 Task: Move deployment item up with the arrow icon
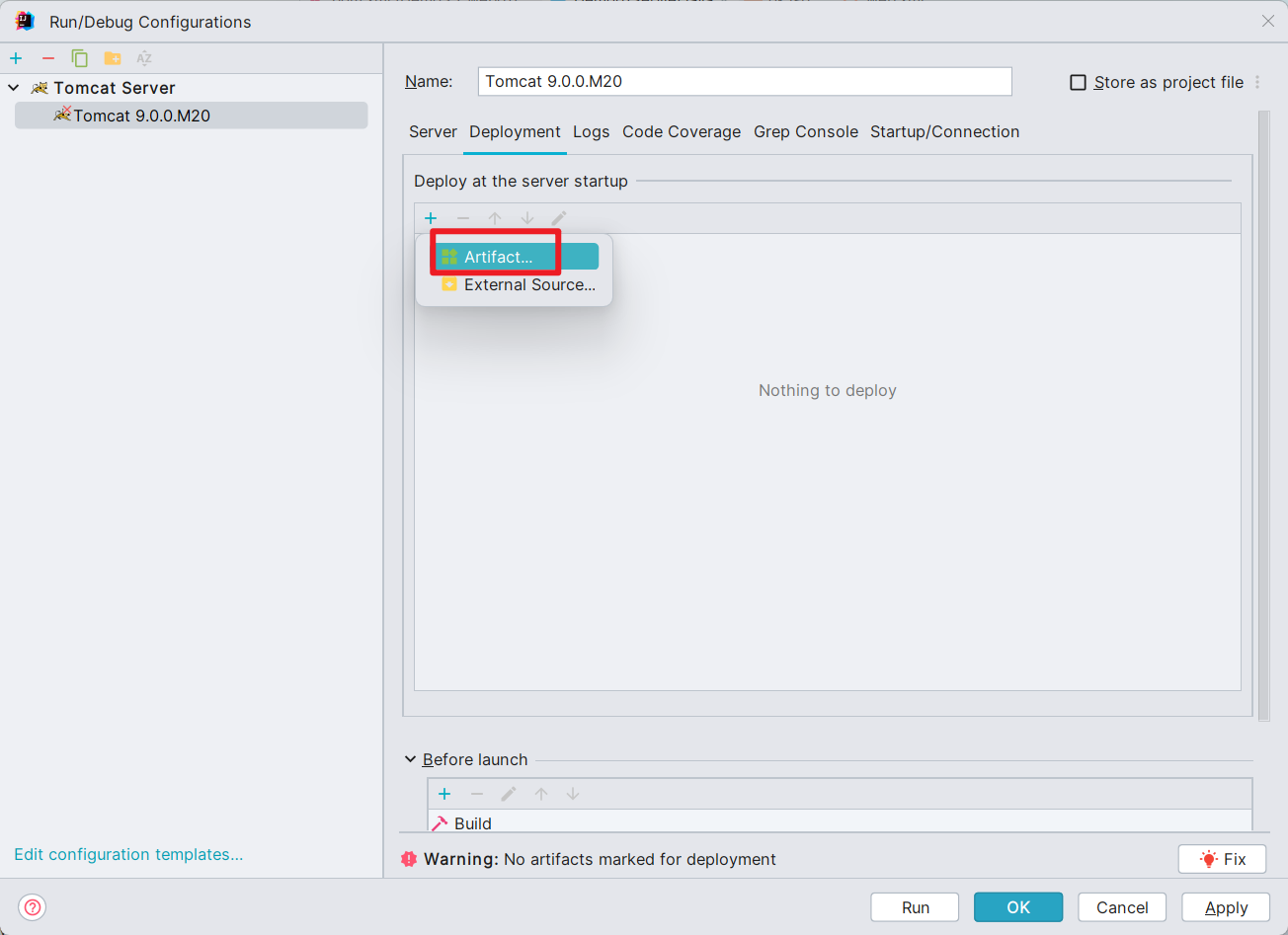(495, 218)
